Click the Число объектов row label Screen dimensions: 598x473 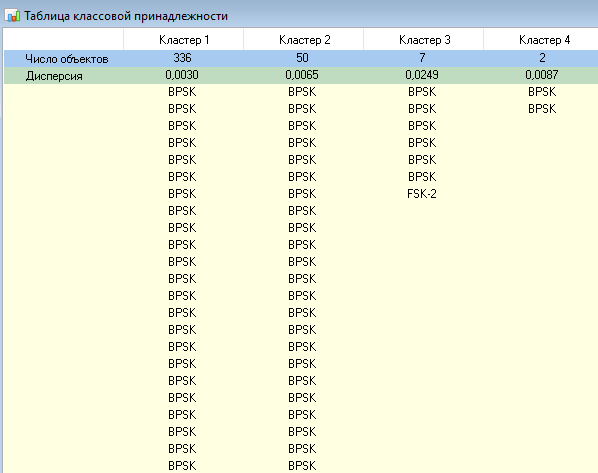coord(67,59)
